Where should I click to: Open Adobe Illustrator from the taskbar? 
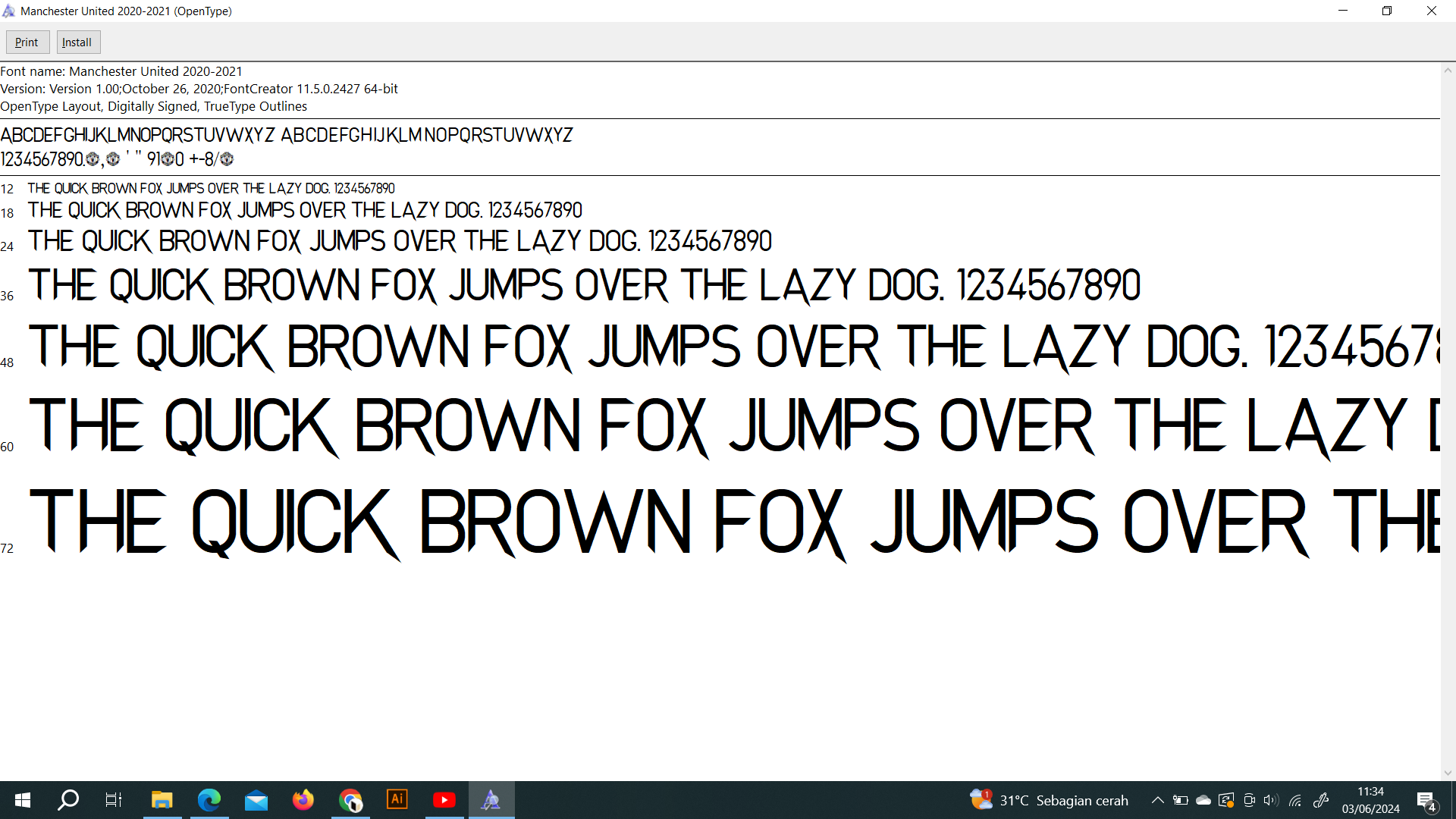(x=397, y=800)
